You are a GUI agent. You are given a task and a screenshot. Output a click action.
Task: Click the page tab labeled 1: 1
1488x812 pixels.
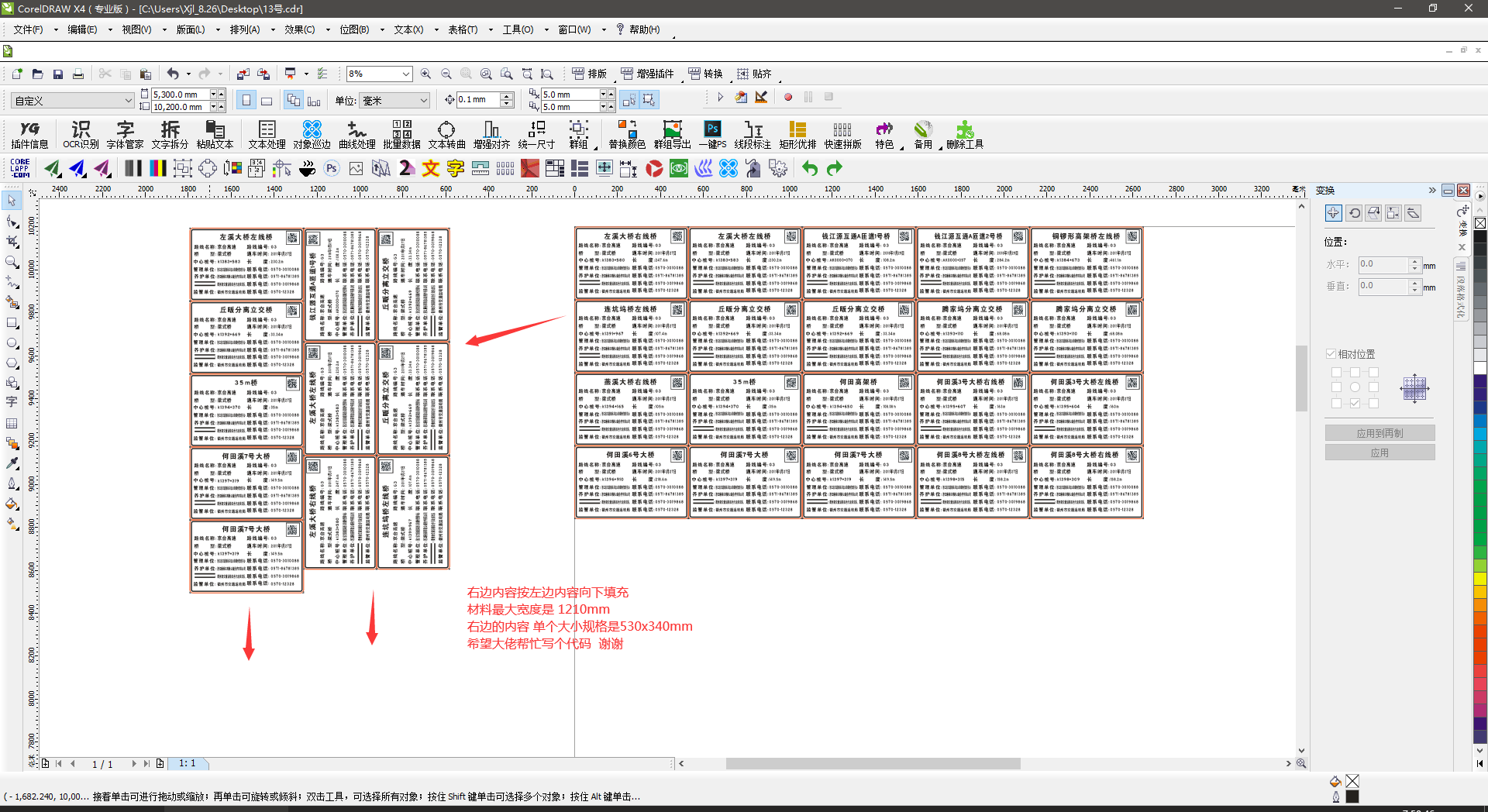[x=188, y=763]
